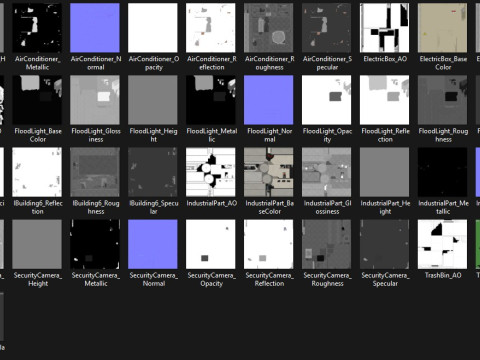480x360 pixels.
Task: Select IBuilding6_Specular thumbnail
Action: pyautogui.click(x=153, y=172)
